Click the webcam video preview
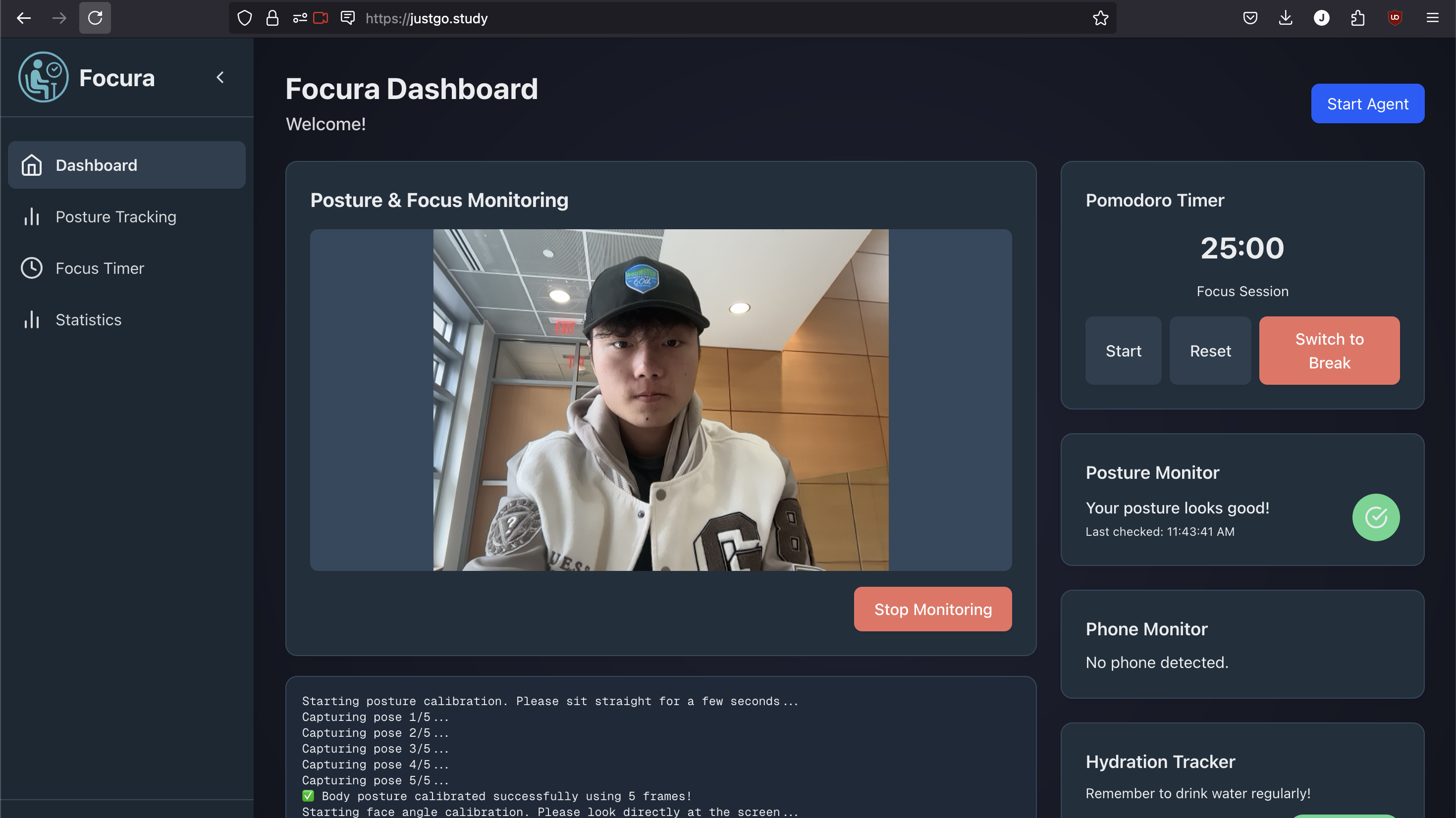 [660, 400]
